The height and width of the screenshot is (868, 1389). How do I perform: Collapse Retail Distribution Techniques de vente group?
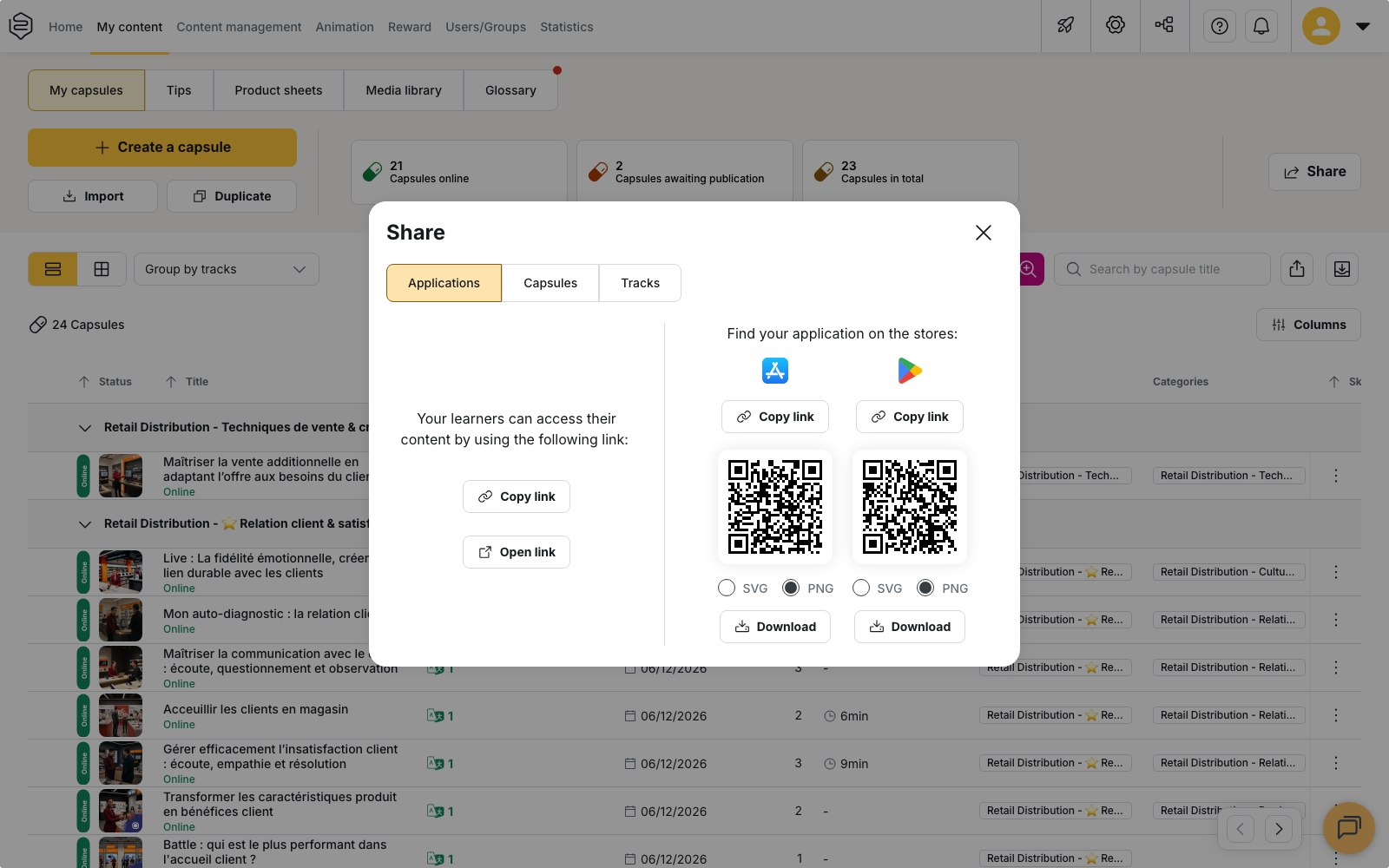coord(84,428)
